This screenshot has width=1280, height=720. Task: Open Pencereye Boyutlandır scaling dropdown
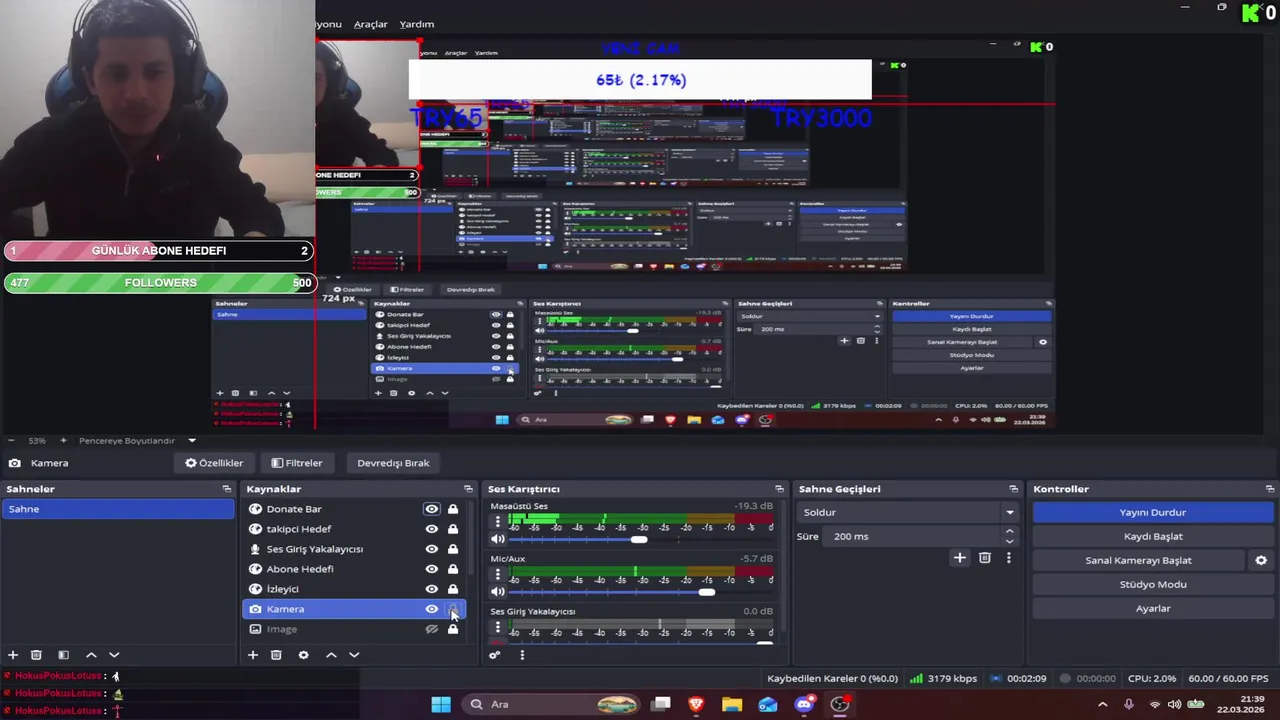135,440
